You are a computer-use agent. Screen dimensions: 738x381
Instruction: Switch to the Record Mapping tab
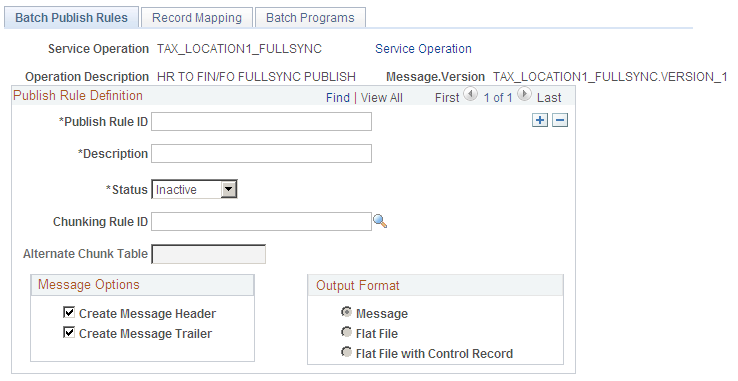[x=197, y=18]
